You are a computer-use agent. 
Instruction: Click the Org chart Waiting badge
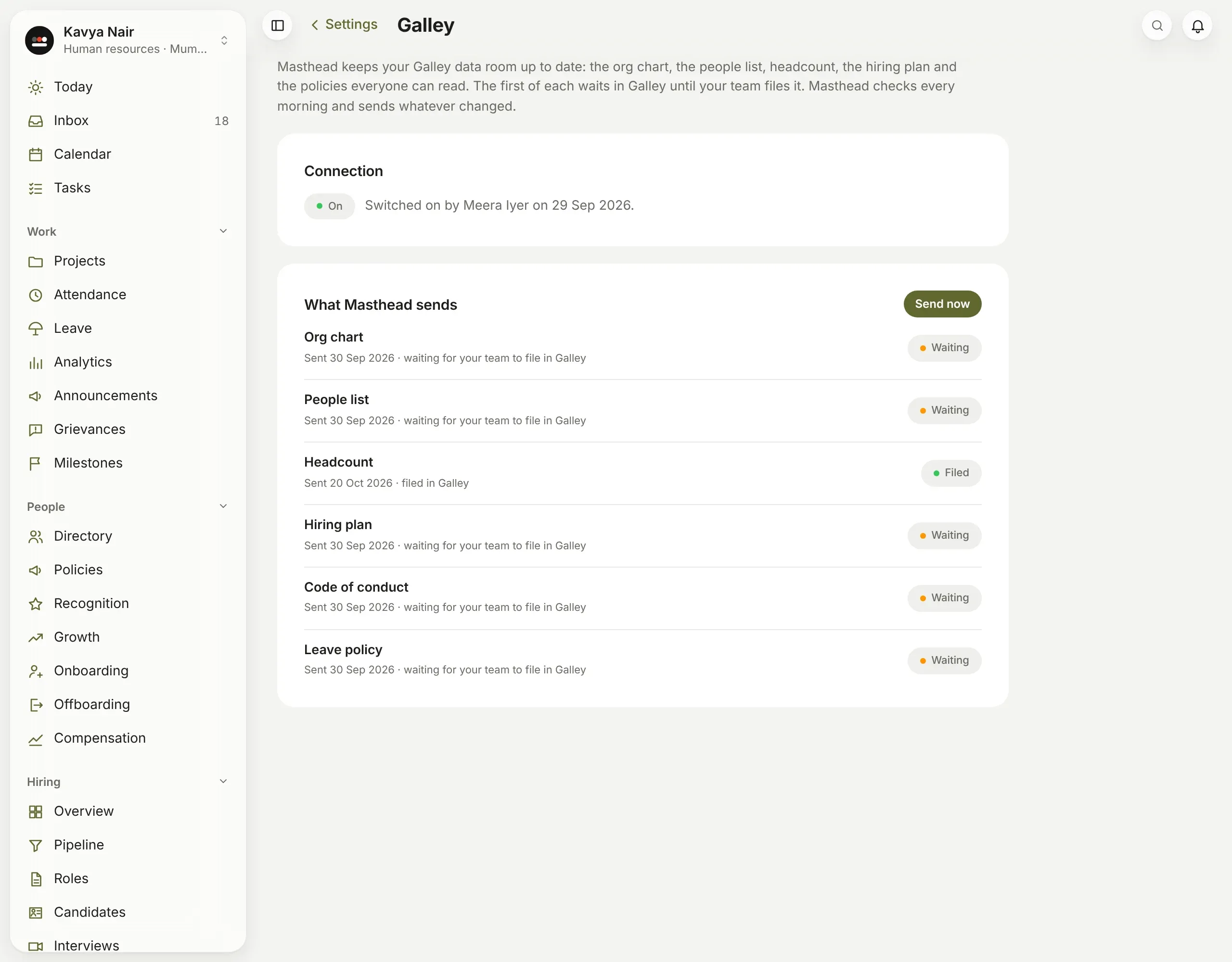pyautogui.click(x=944, y=348)
